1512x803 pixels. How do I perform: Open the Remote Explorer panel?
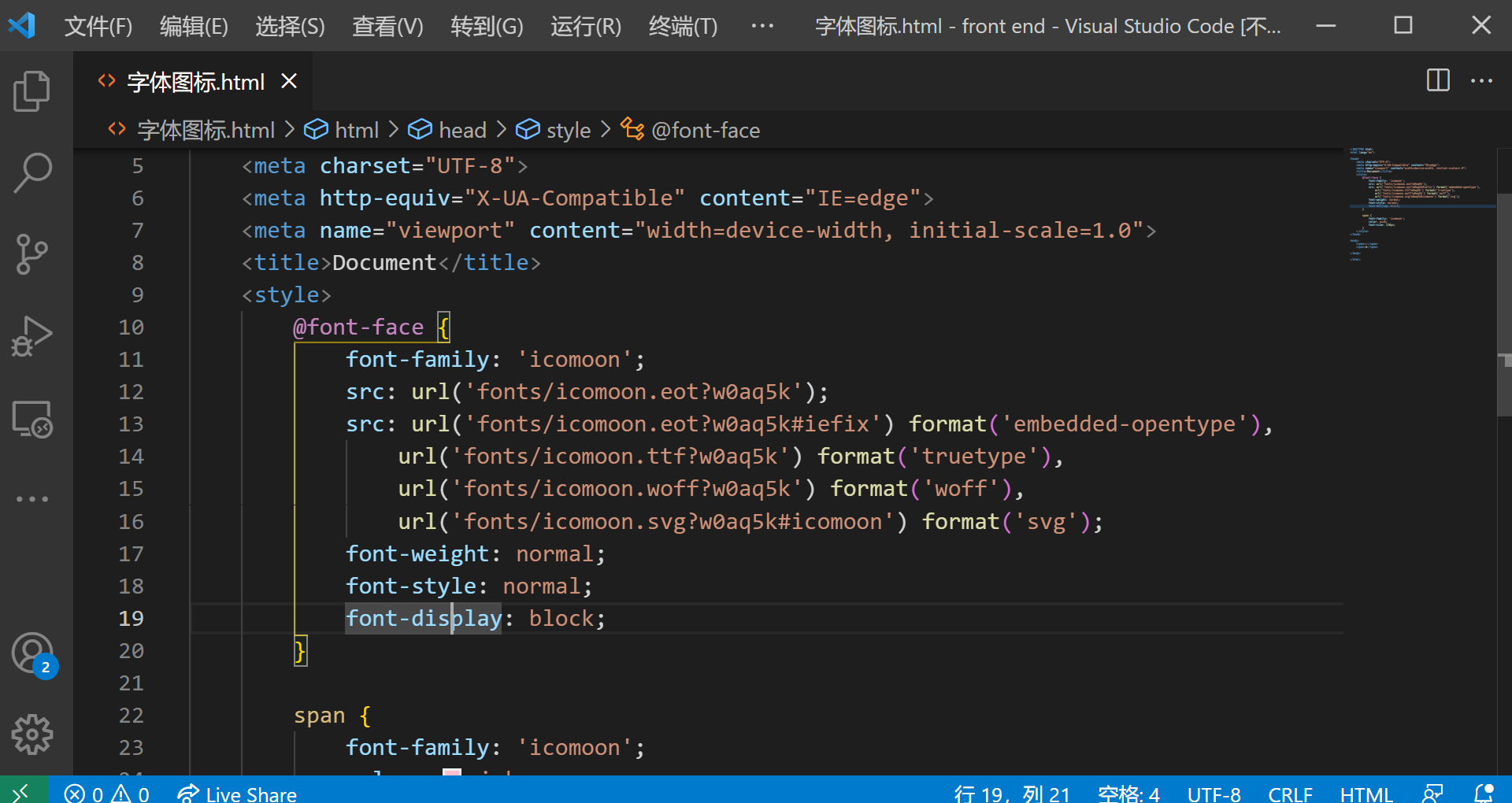(x=32, y=419)
